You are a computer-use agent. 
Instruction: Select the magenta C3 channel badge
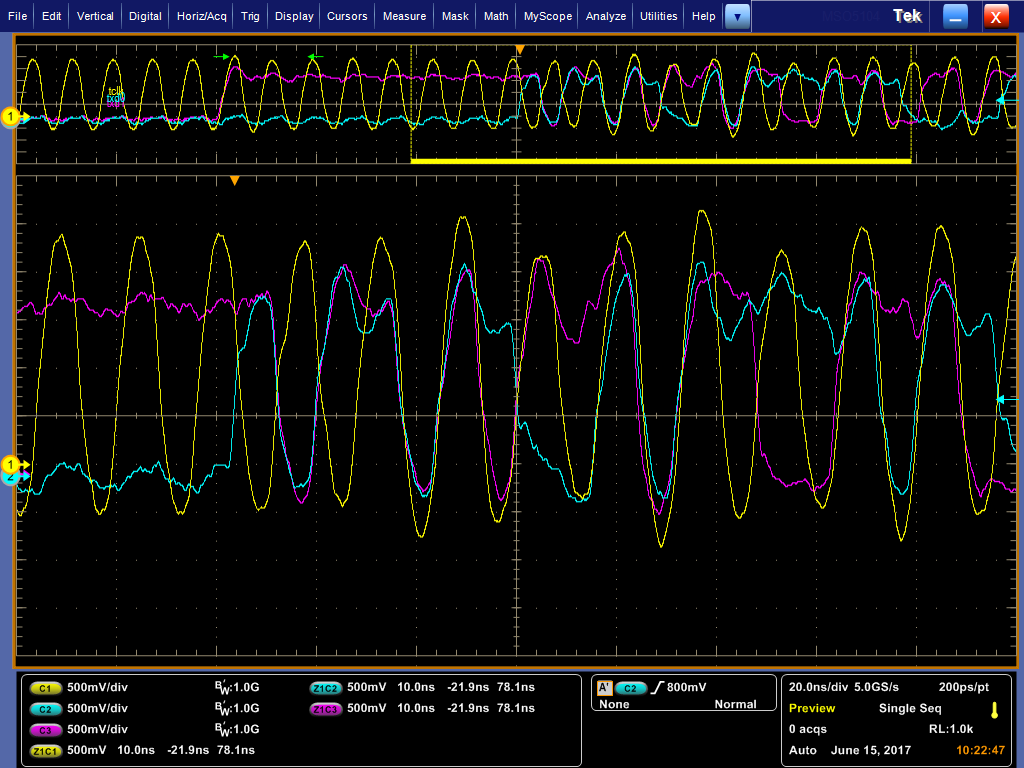click(45, 729)
